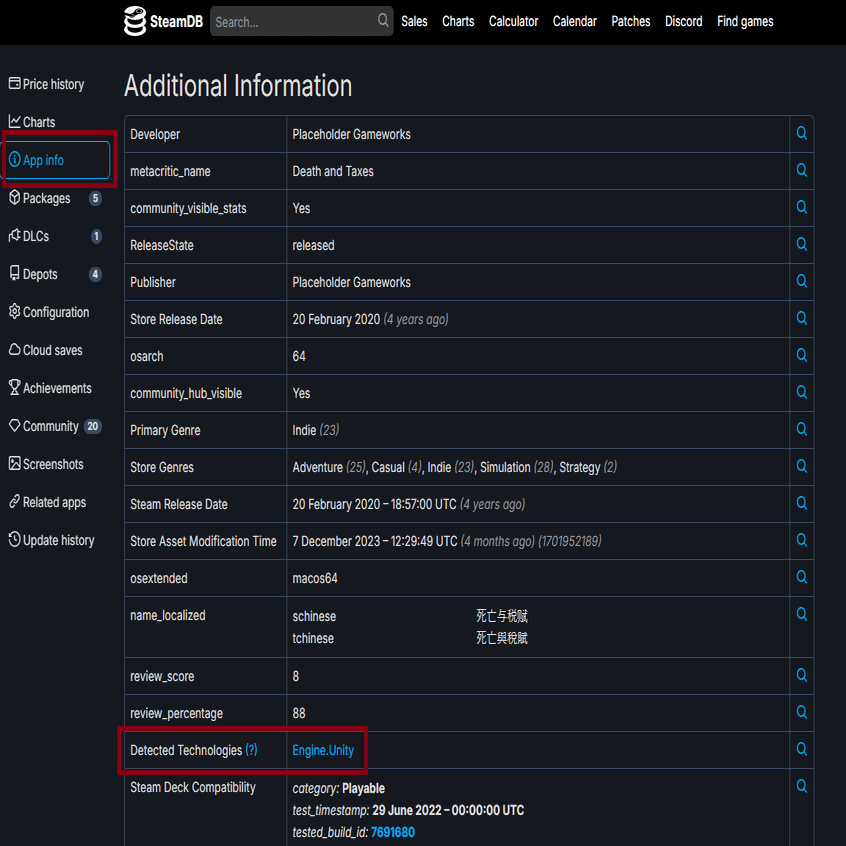Open Charts sidebar tab
This screenshot has height=846, width=846.
click(32, 122)
